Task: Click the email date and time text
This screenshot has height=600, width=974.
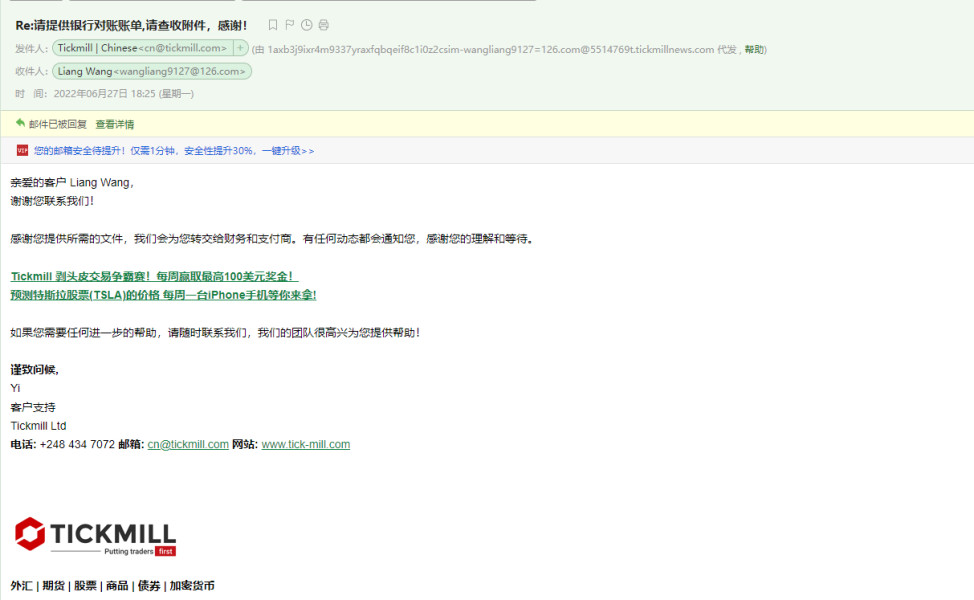Action: [x=123, y=94]
